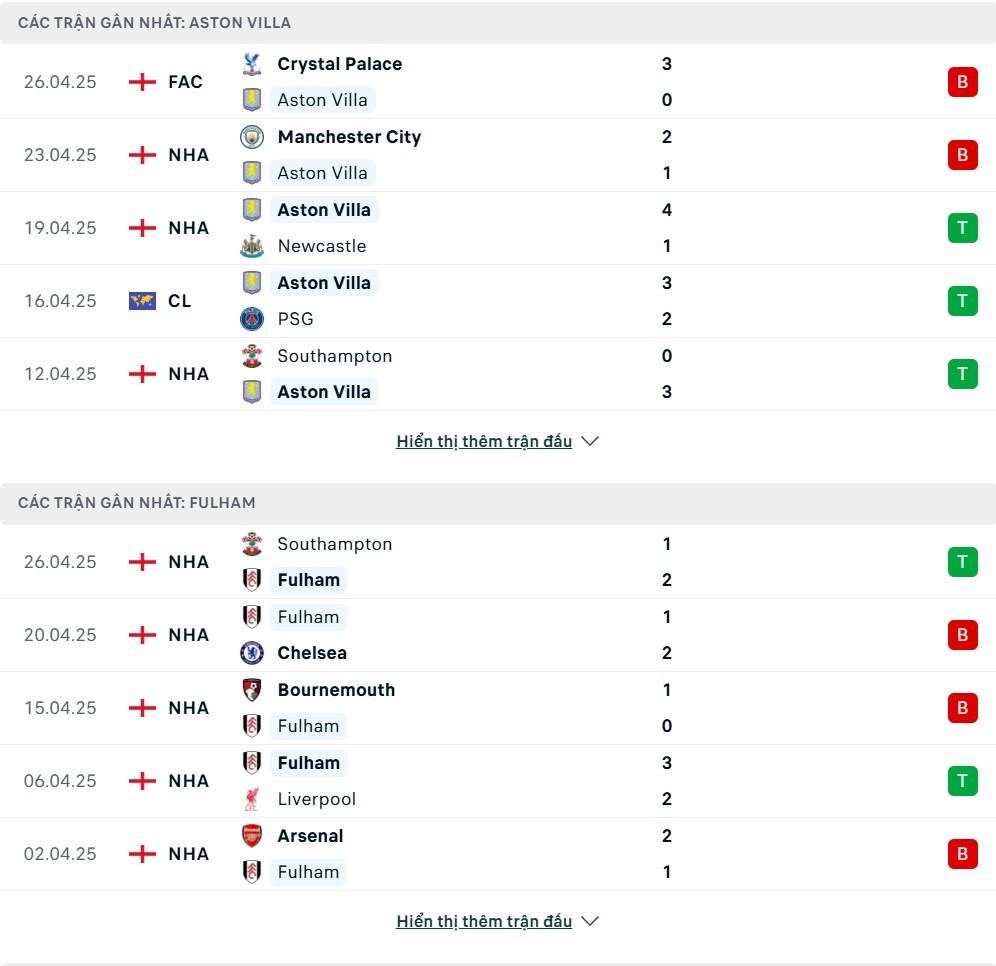Screen dimensions: 996x966
Task: Expand more Aston Villa matches chevron
Action: coord(590,441)
